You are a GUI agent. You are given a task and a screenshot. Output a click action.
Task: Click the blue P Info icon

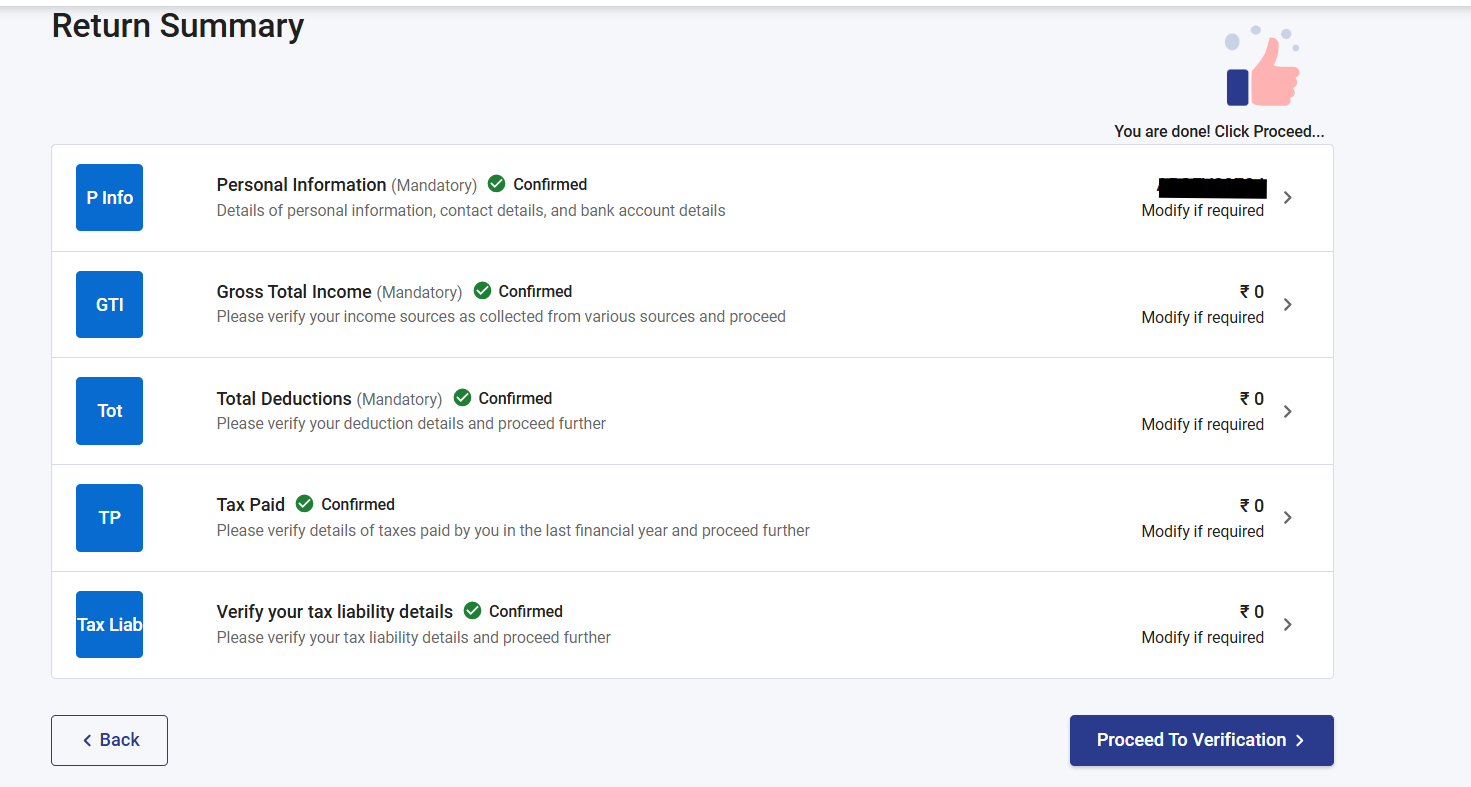coord(109,198)
